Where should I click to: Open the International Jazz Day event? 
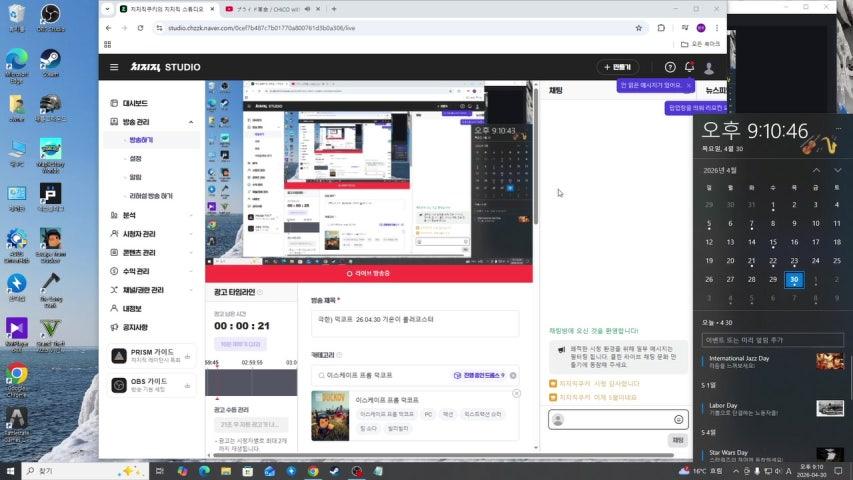[x=772, y=361]
